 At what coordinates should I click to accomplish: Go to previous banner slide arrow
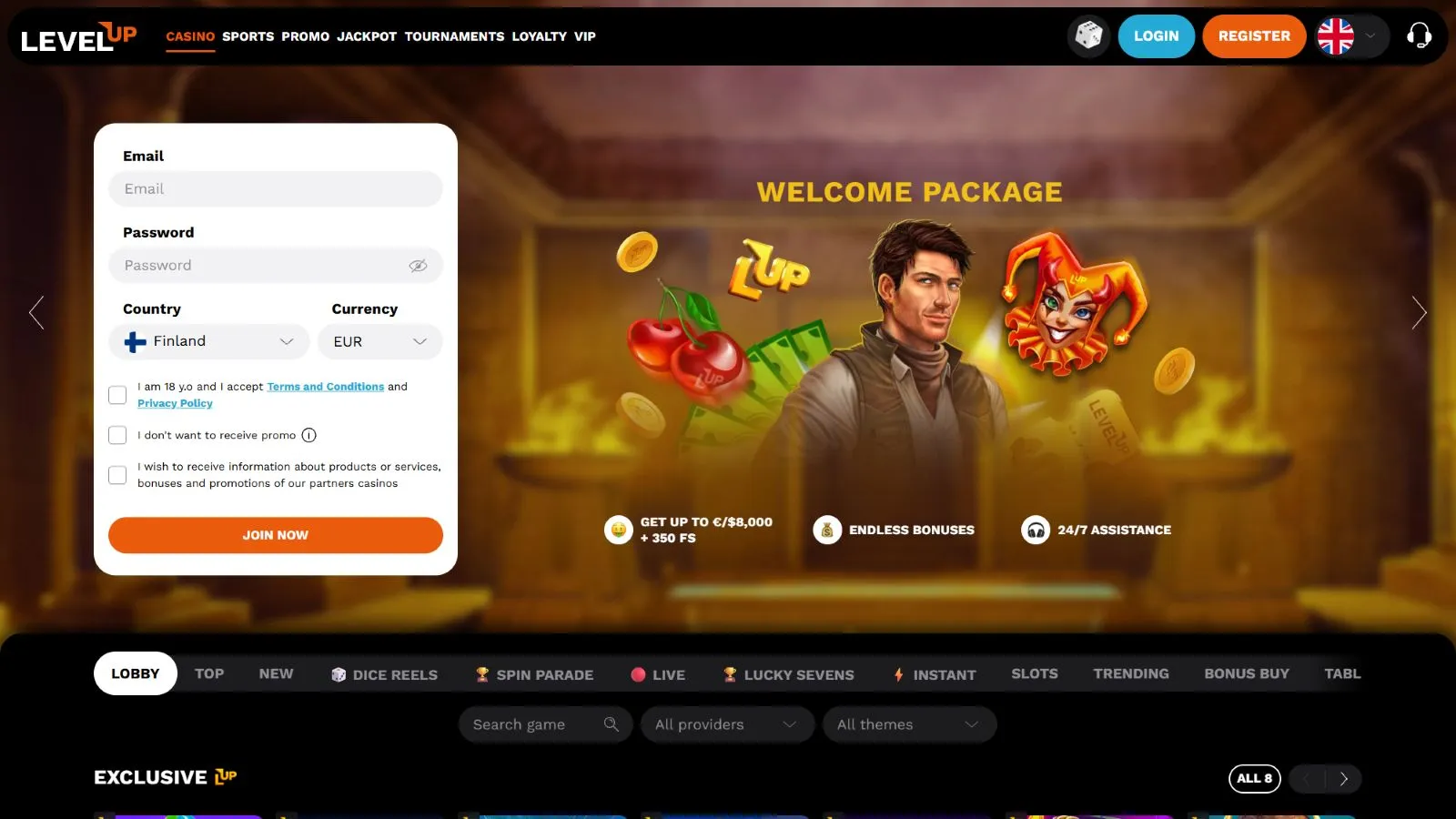pyautogui.click(x=36, y=312)
